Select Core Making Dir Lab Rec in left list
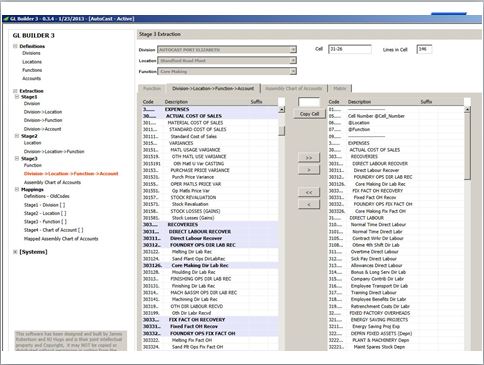484x365 pixels. pyautogui.click(x=210, y=265)
